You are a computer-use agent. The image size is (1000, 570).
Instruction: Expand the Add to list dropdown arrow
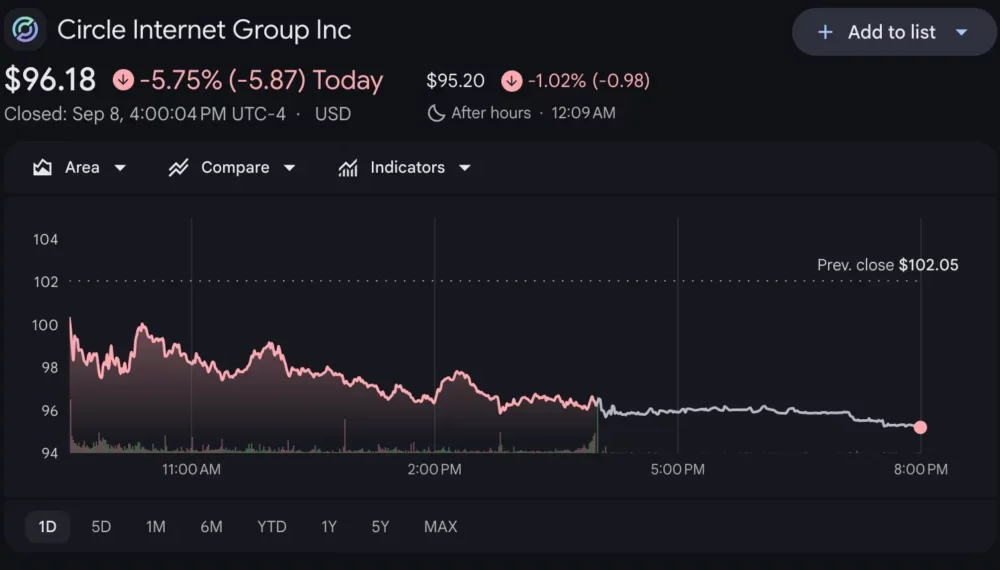click(962, 32)
